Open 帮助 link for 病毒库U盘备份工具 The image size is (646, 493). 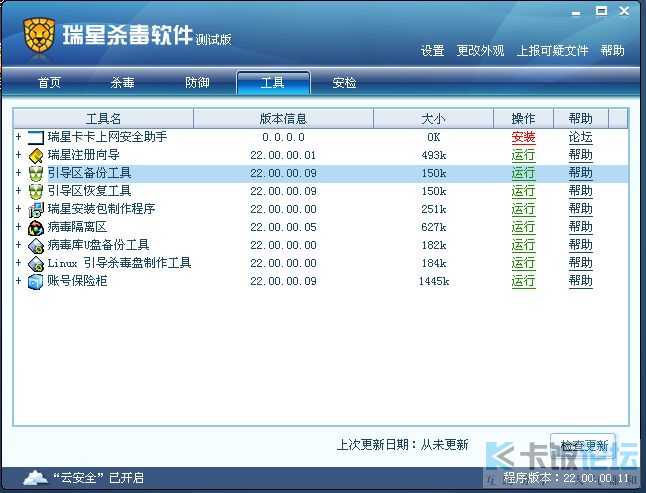pyautogui.click(x=580, y=245)
